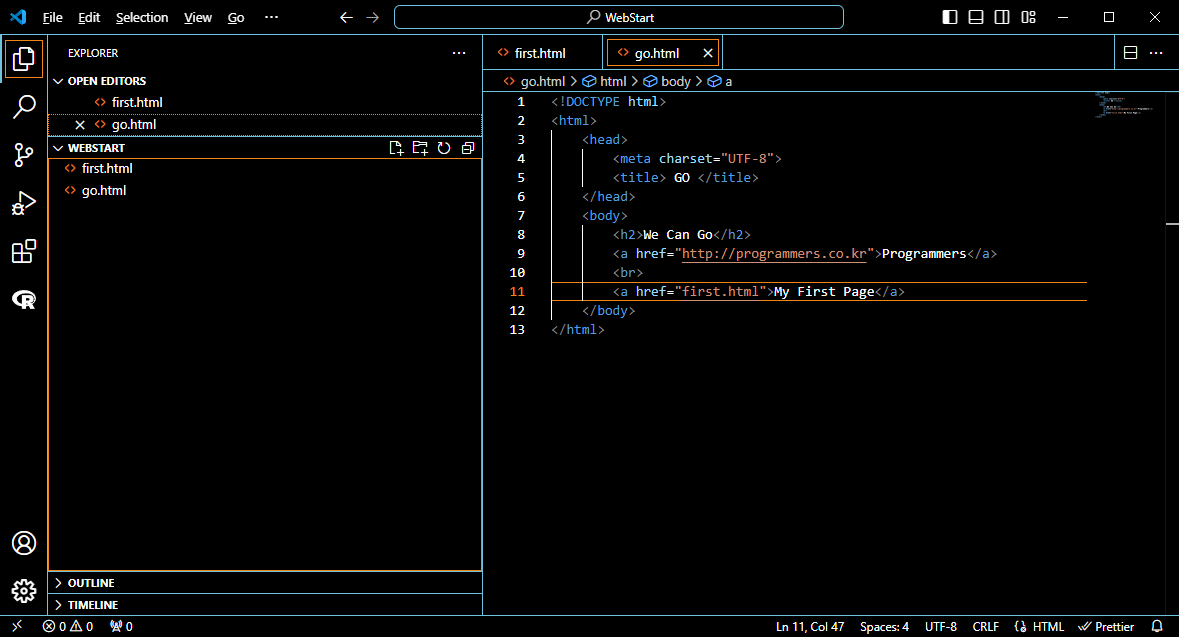Open the Search view in activity bar

(x=23, y=107)
